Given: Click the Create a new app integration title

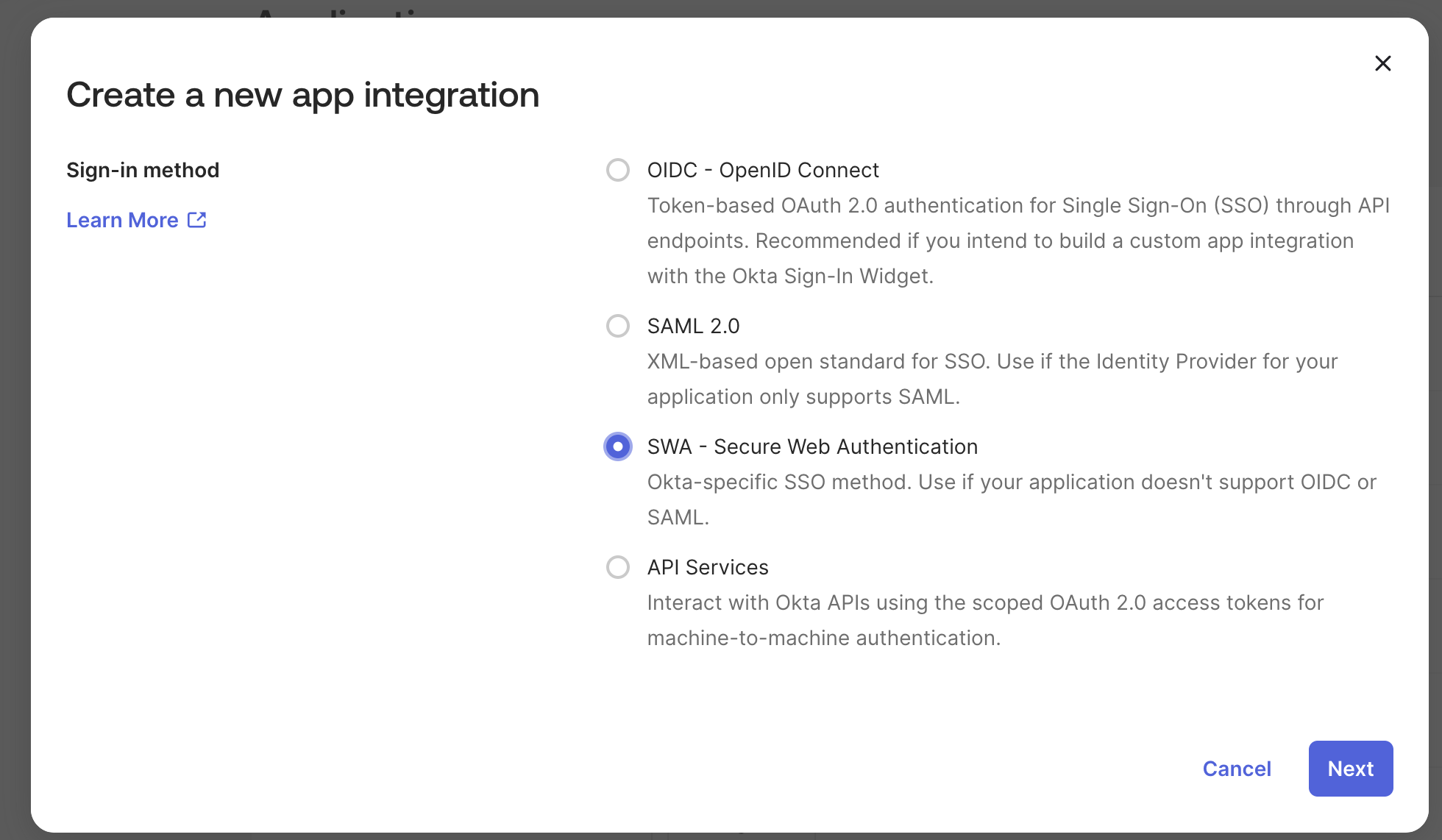Looking at the screenshot, I should coord(303,94).
